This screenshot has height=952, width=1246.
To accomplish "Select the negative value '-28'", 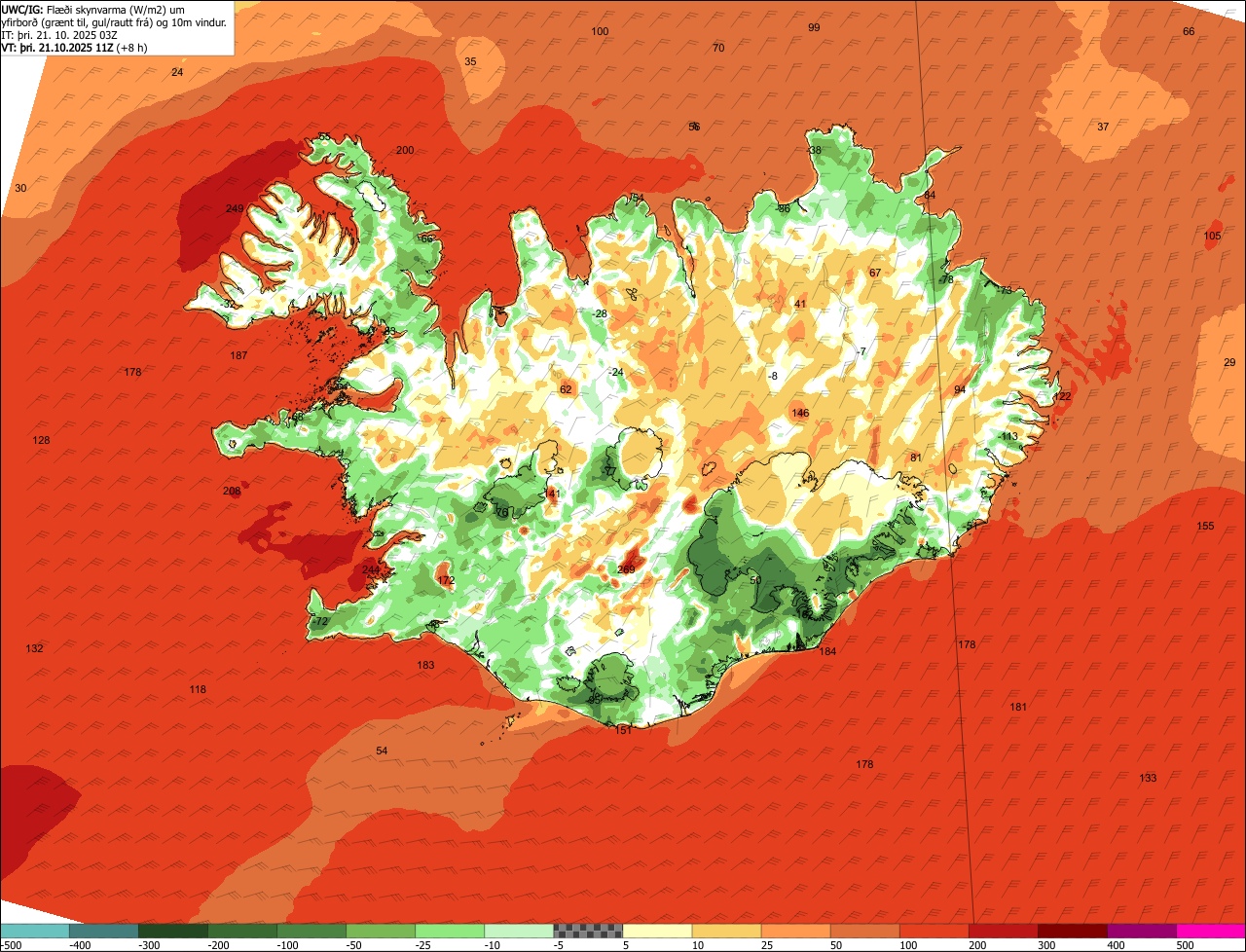I will (x=600, y=313).
